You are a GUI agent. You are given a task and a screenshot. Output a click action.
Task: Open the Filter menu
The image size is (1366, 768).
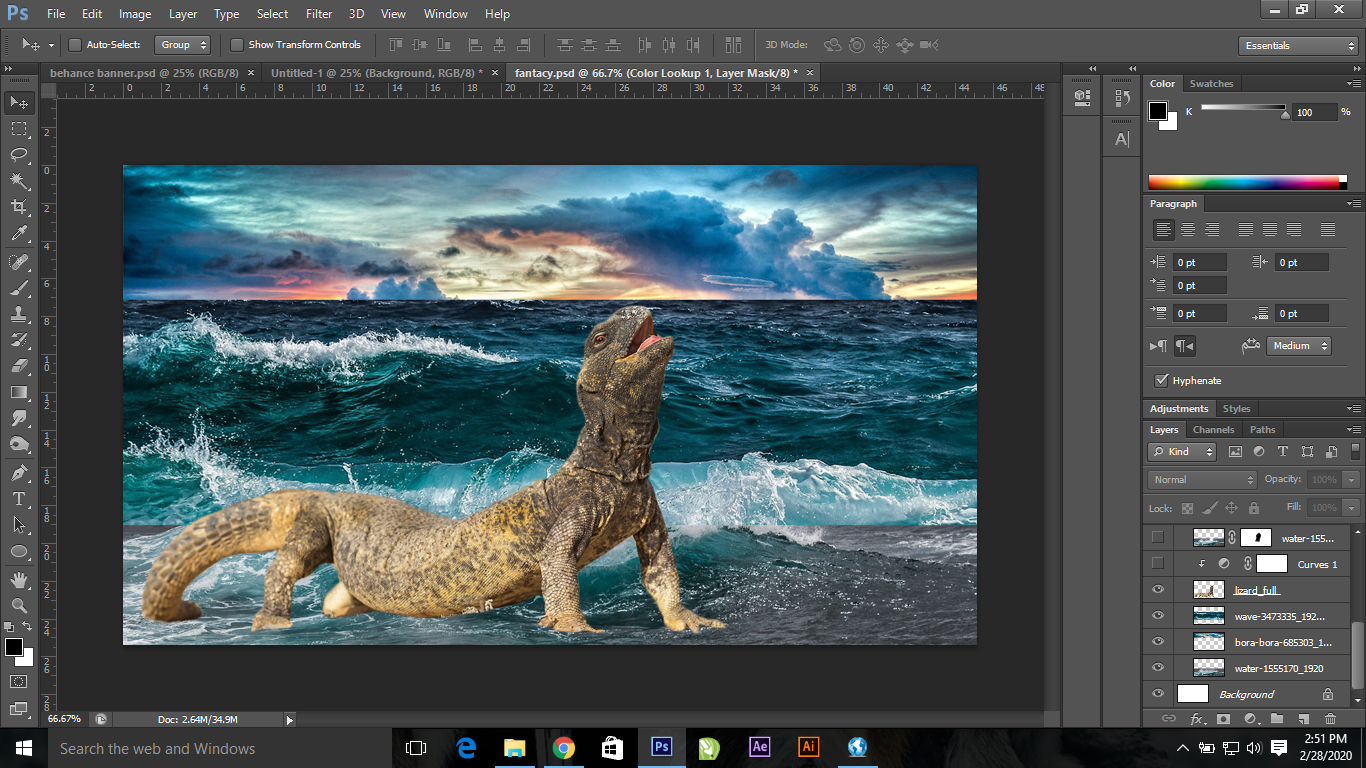tap(319, 14)
